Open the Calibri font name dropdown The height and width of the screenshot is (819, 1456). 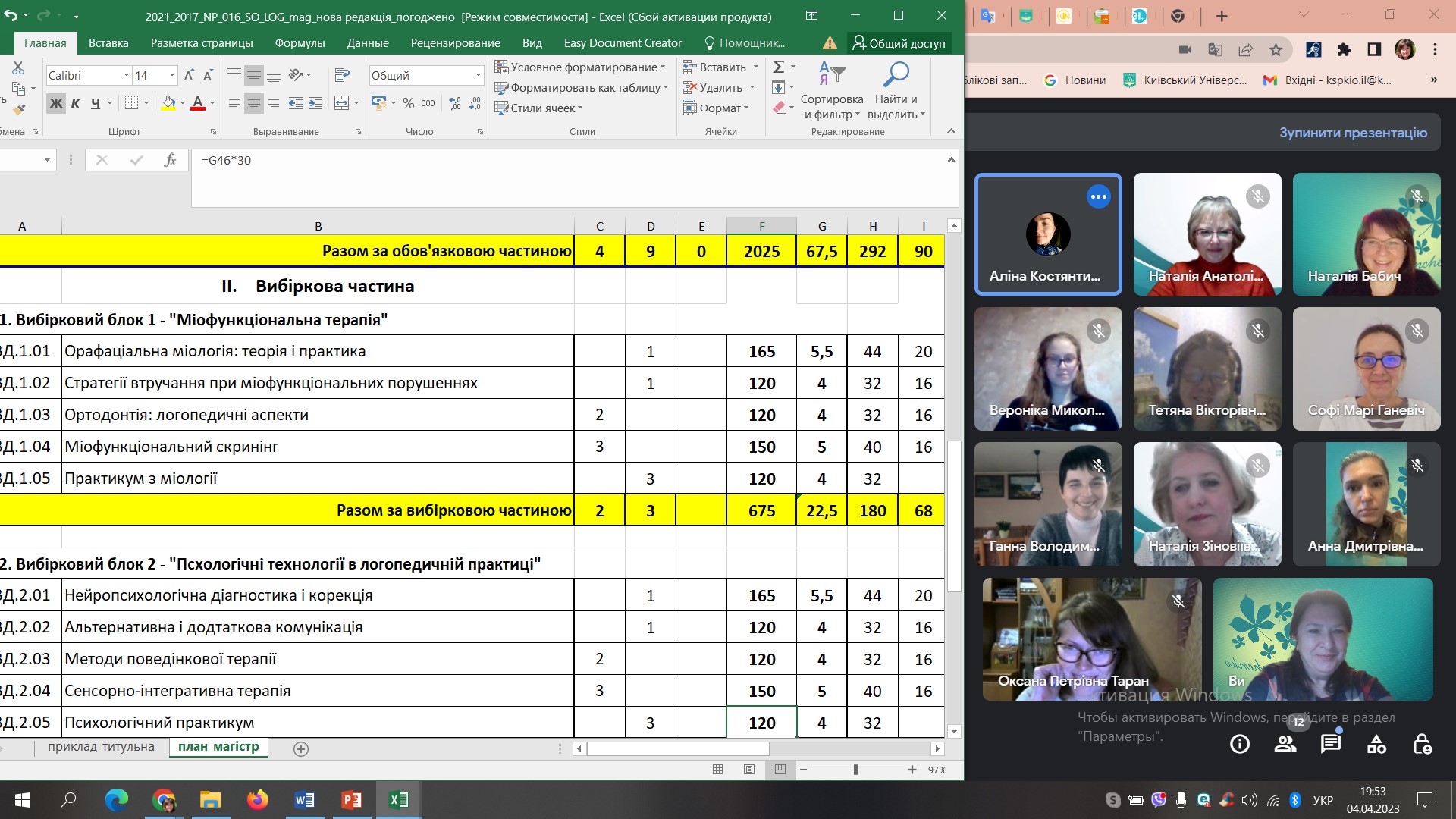click(x=126, y=75)
